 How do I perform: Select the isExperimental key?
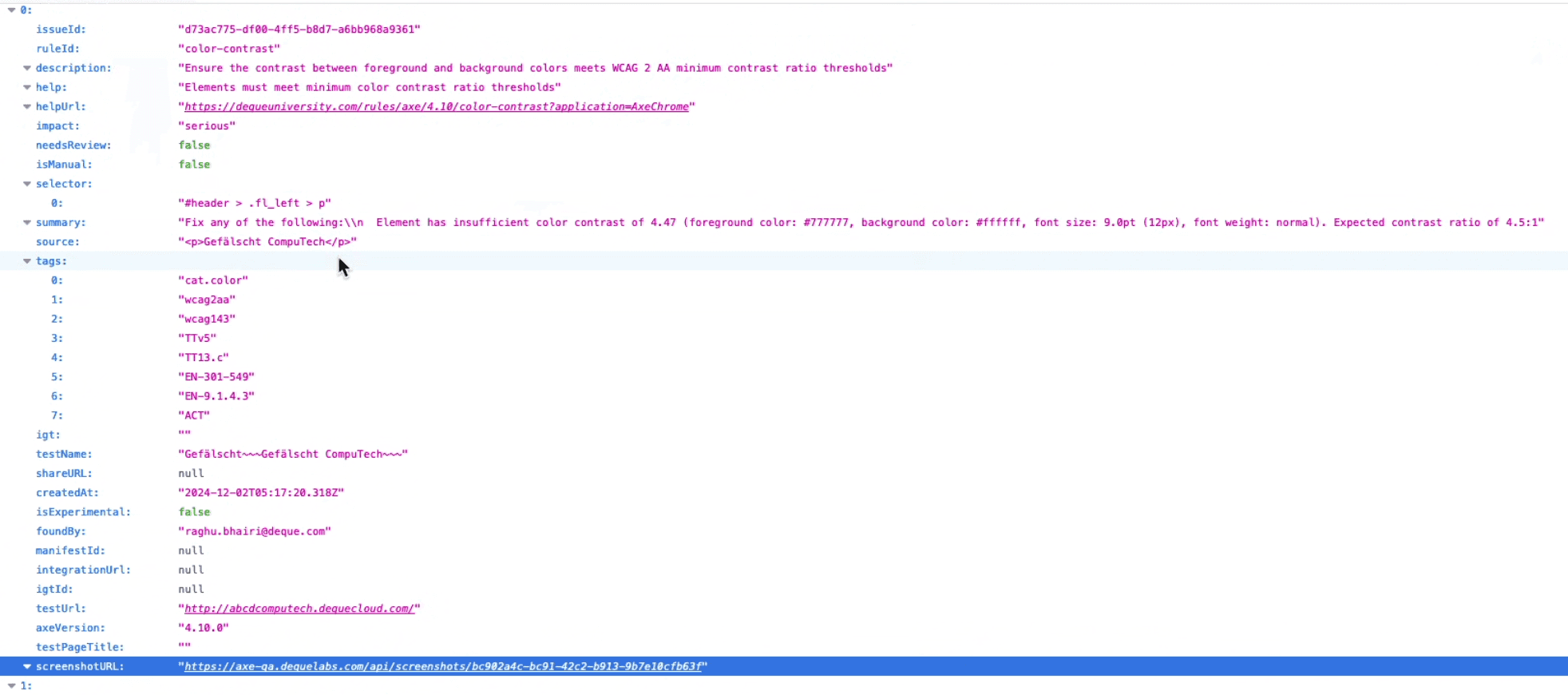coord(83,512)
